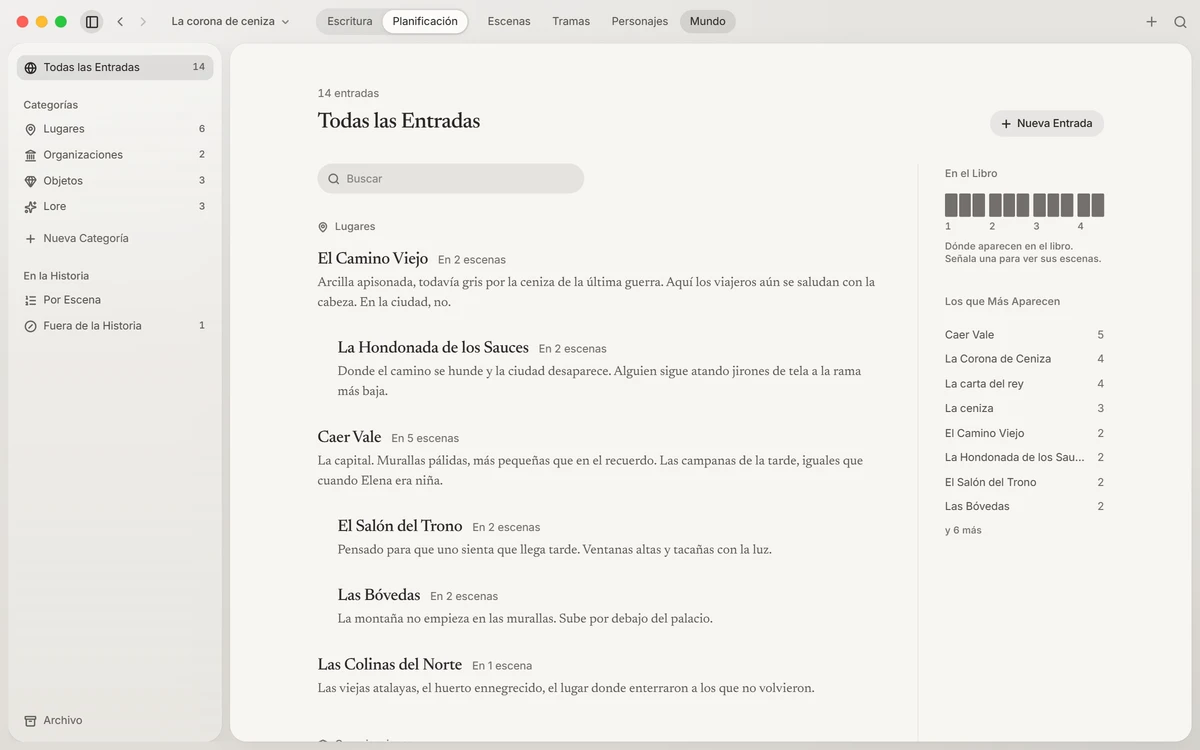The height and width of the screenshot is (750, 1200).
Task: Open La Hondonada de los Sauces entry
Action: pyautogui.click(x=433, y=348)
